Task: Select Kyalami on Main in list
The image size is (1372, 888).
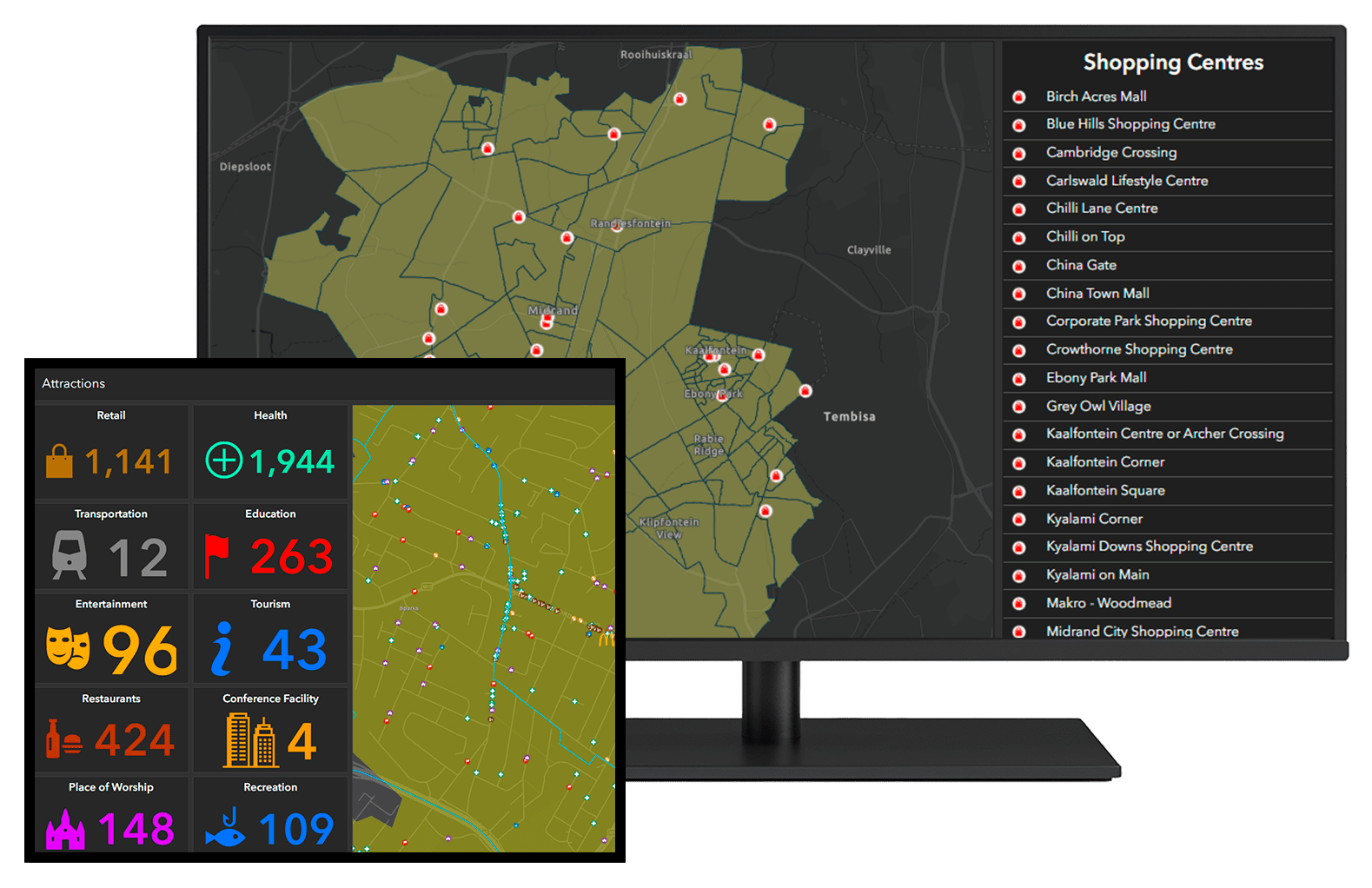Action: pyautogui.click(x=1168, y=575)
